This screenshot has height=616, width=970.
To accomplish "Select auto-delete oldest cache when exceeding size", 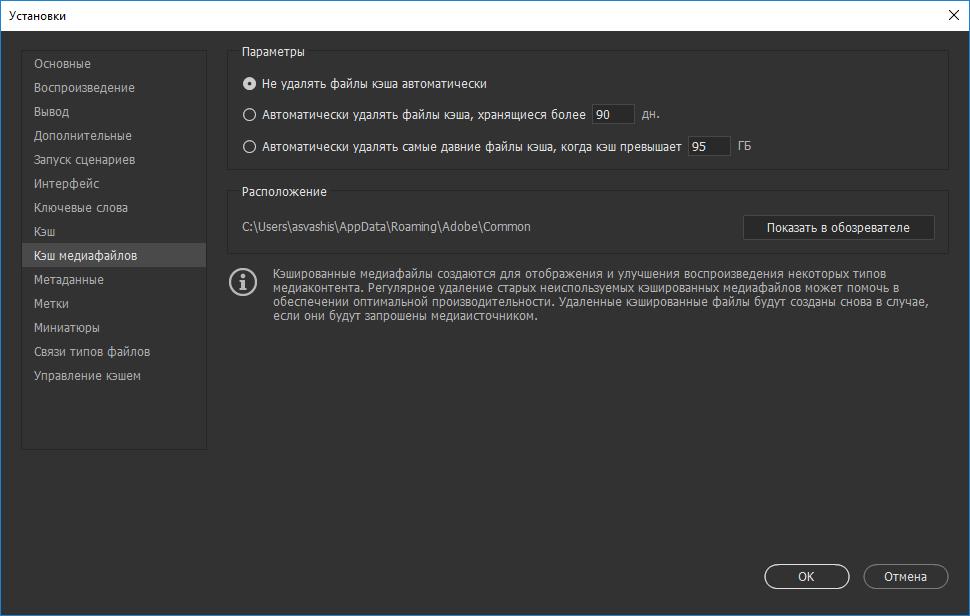I will click(x=249, y=147).
